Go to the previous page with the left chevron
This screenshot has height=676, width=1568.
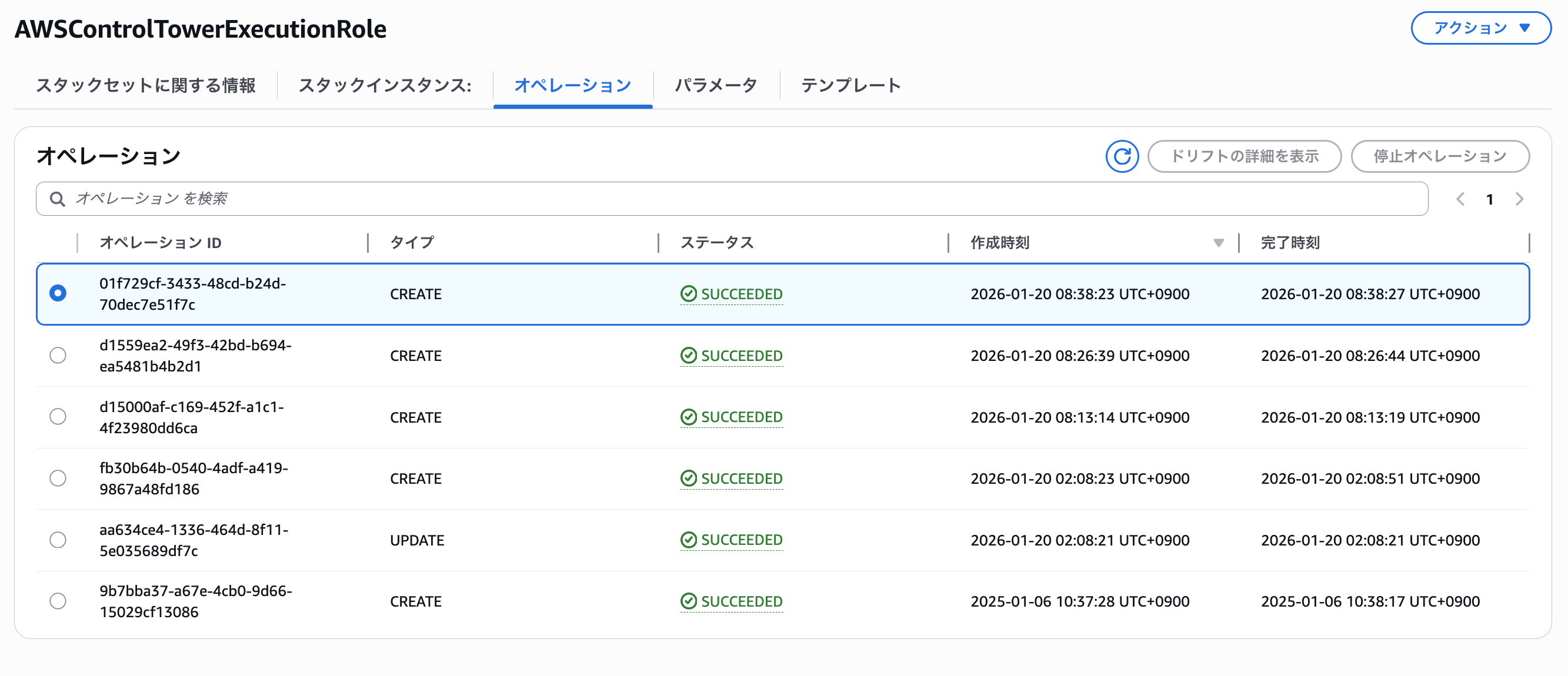[1460, 199]
